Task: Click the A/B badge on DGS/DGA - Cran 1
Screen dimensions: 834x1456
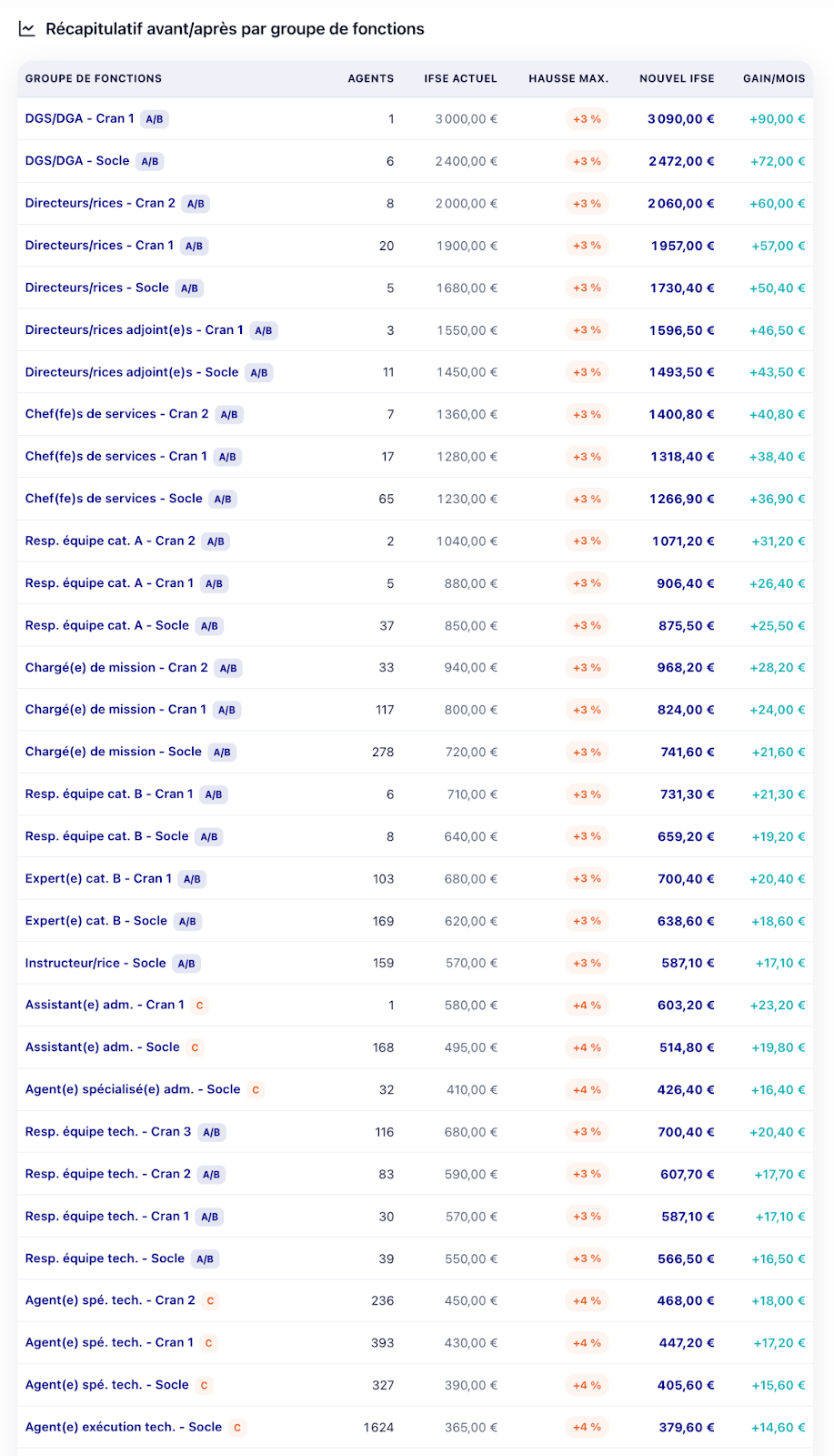Action: pos(155,119)
